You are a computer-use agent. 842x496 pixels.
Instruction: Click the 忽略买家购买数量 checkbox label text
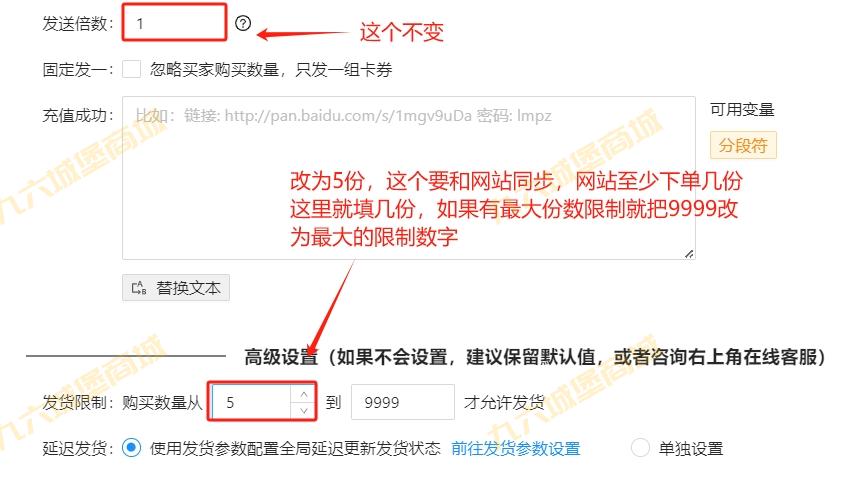(x=271, y=69)
